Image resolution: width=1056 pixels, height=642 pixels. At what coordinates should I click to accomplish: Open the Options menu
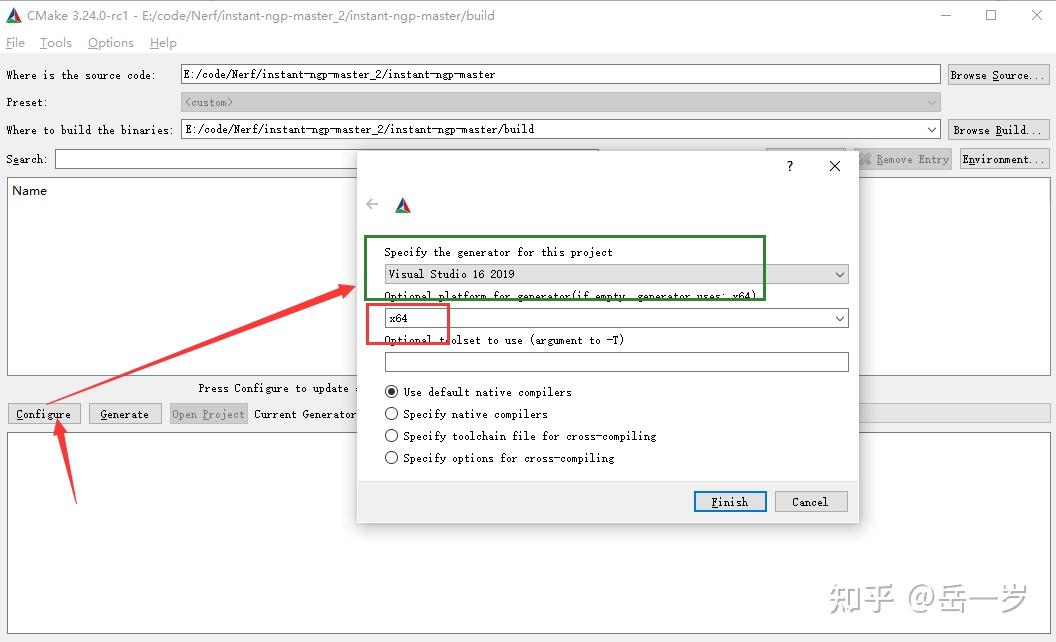point(110,42)
